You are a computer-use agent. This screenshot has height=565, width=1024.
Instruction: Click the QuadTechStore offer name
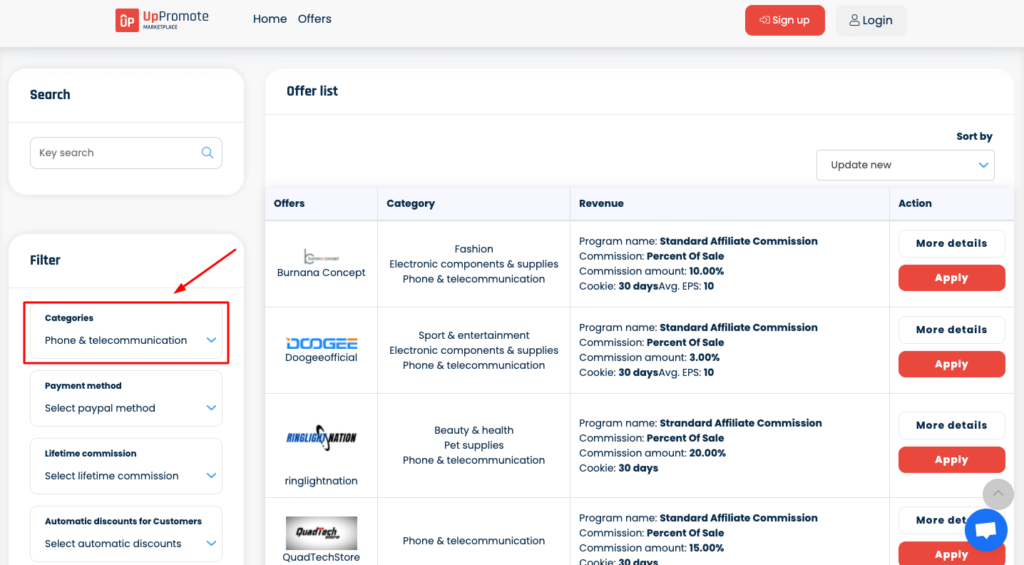(x=321, y=557)
